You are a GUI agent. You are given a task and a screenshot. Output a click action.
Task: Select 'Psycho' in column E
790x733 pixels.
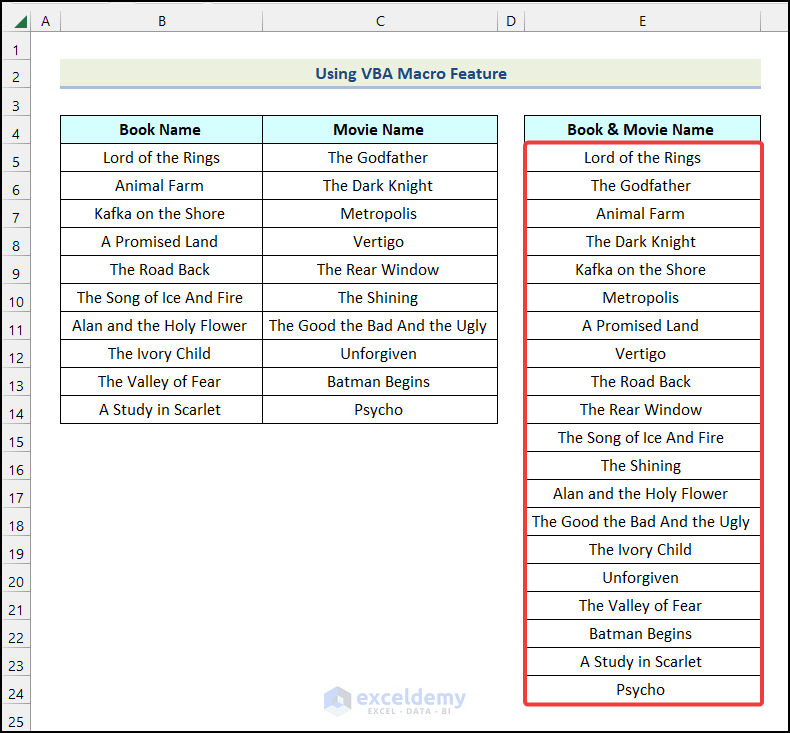pos(642,690)
